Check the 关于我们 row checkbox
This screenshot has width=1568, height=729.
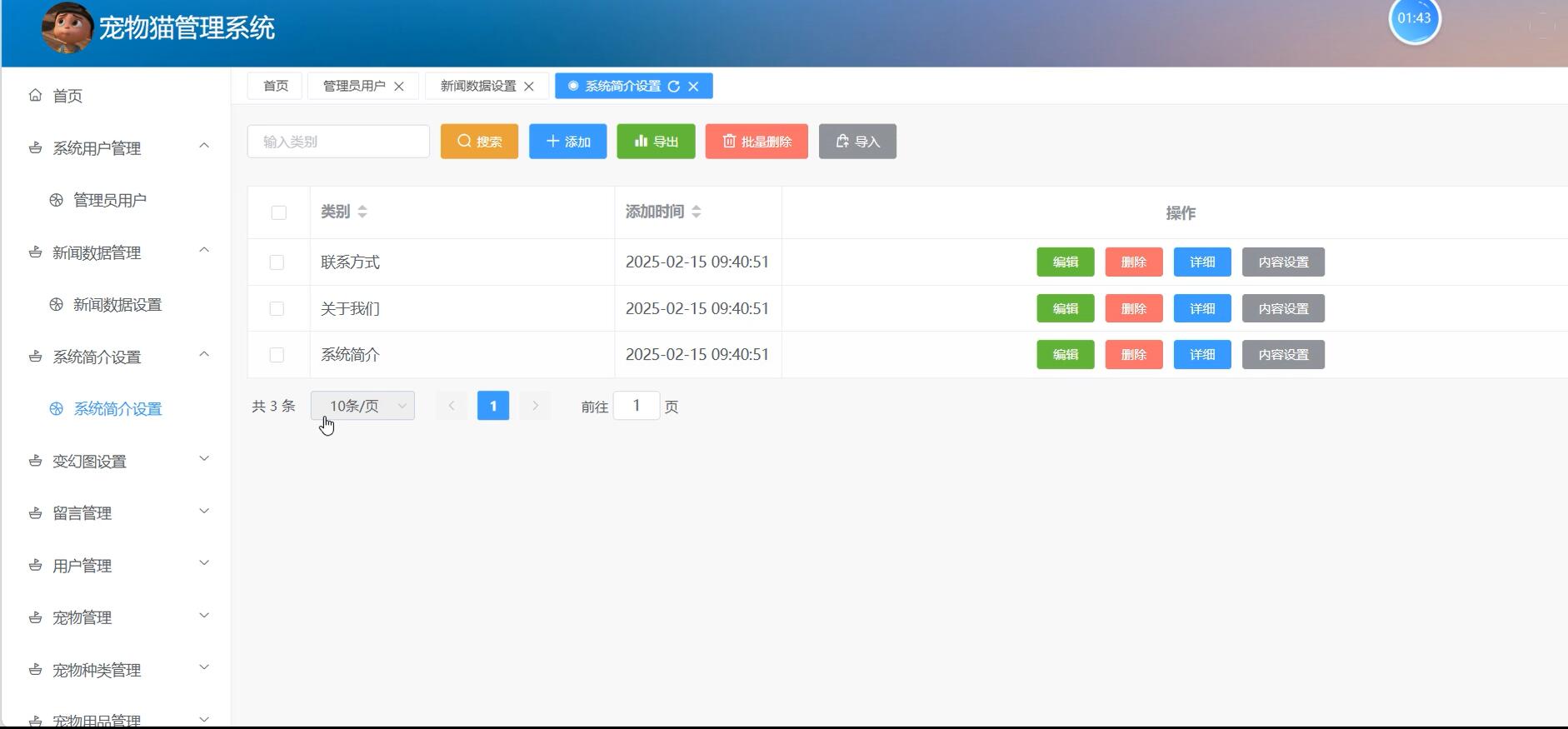(x=277, y=308)
